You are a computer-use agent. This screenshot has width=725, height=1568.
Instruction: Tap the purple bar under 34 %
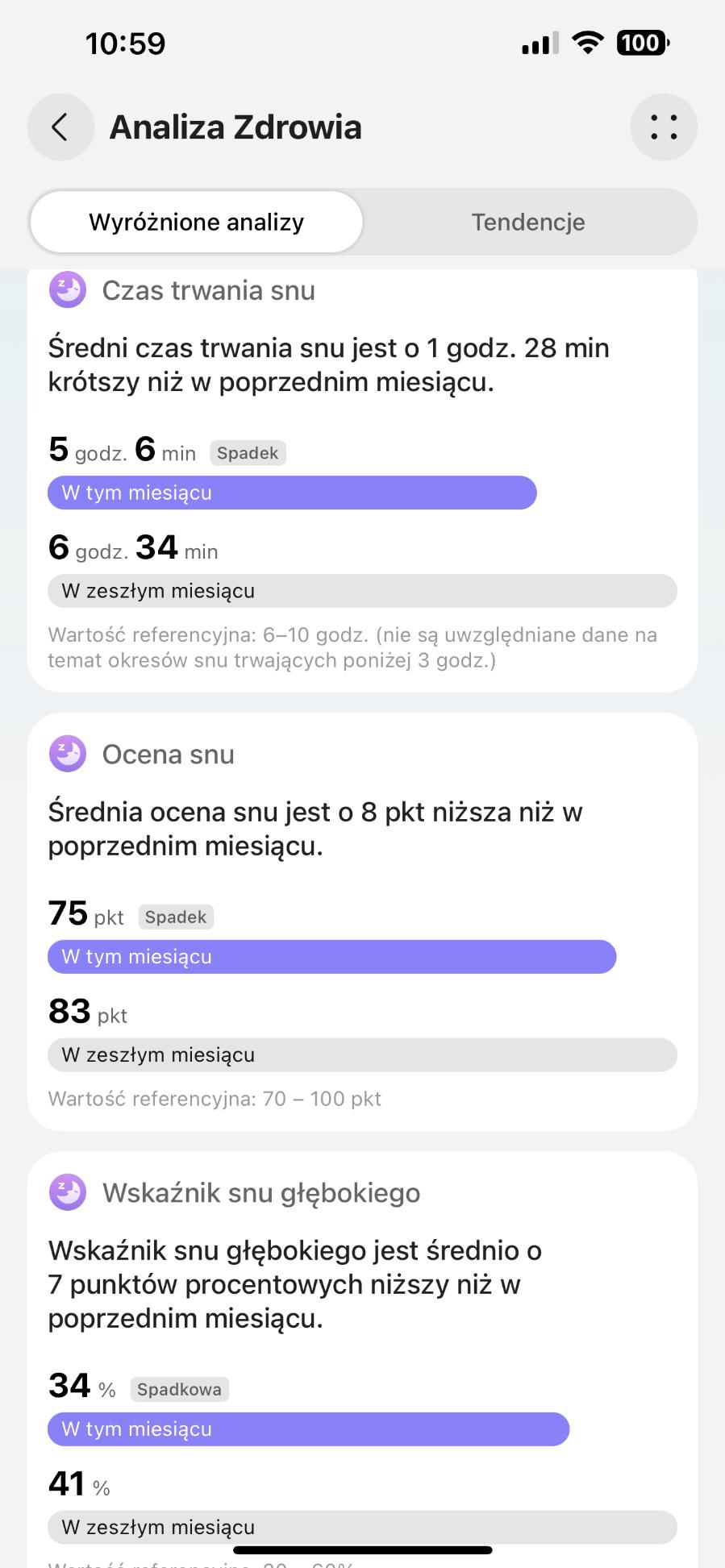[x=308, y=1429]
